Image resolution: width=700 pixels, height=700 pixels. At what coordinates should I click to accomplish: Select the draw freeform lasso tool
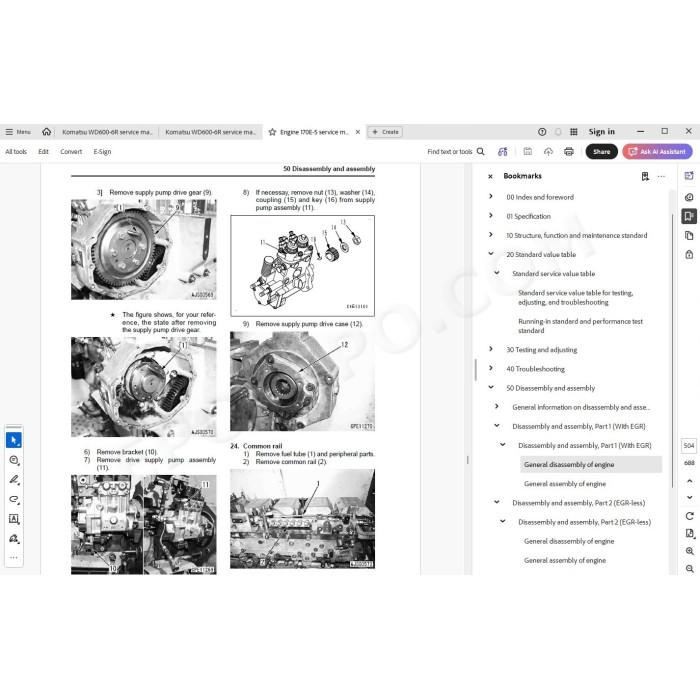tap(14, 499)
